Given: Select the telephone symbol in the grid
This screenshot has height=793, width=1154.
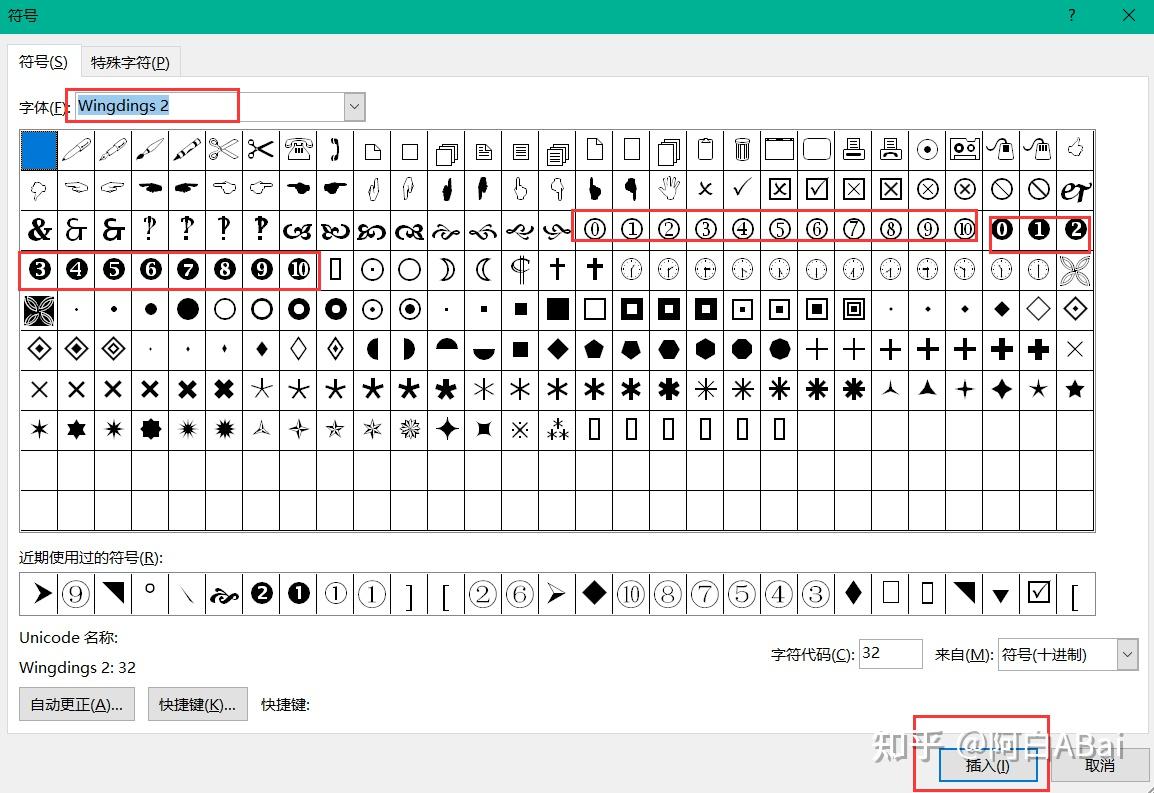Looking at the screenshot, I should 298,150.
